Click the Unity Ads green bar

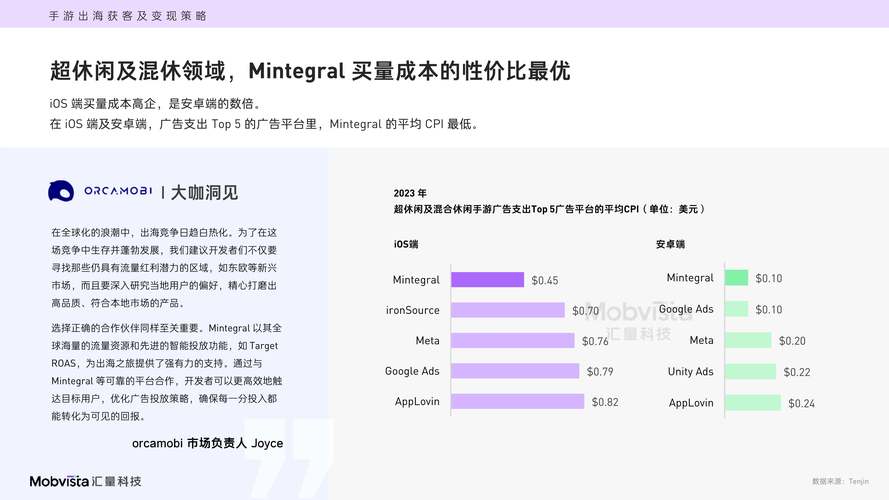pyautogui.click(x=751, y=371)
